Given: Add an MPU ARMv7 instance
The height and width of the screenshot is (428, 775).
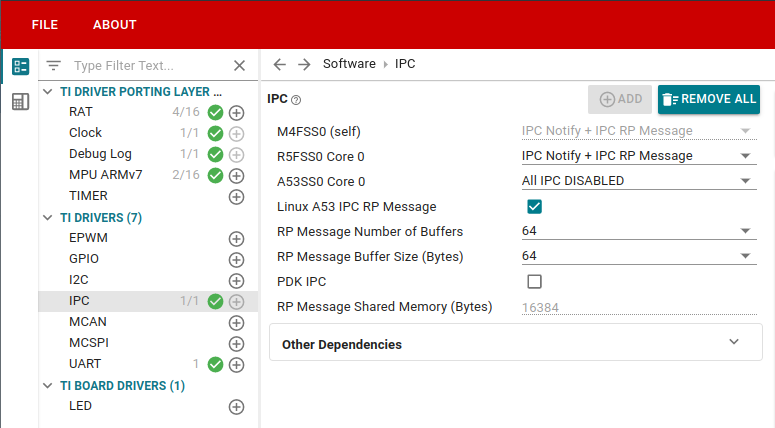Looking at the screenshot, I should [x=236, y=175].
